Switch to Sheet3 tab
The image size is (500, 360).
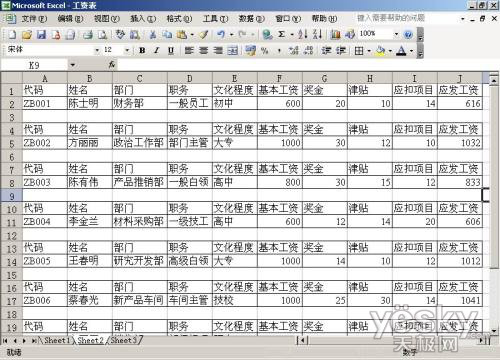click(x=124, y=340)
